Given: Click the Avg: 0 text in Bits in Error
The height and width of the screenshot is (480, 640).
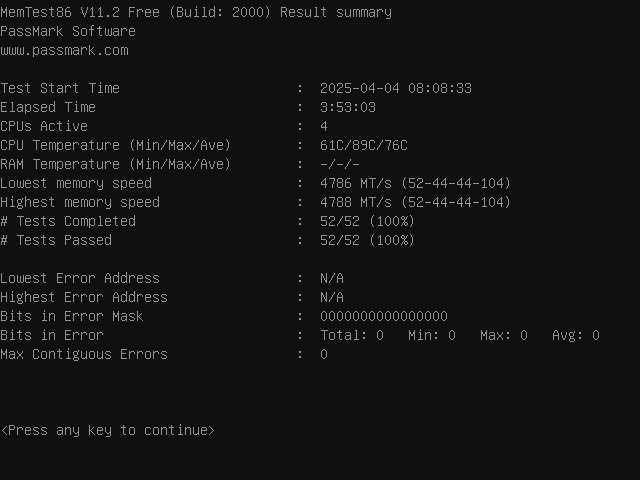Looking at the screenshot, I should 576,335.
